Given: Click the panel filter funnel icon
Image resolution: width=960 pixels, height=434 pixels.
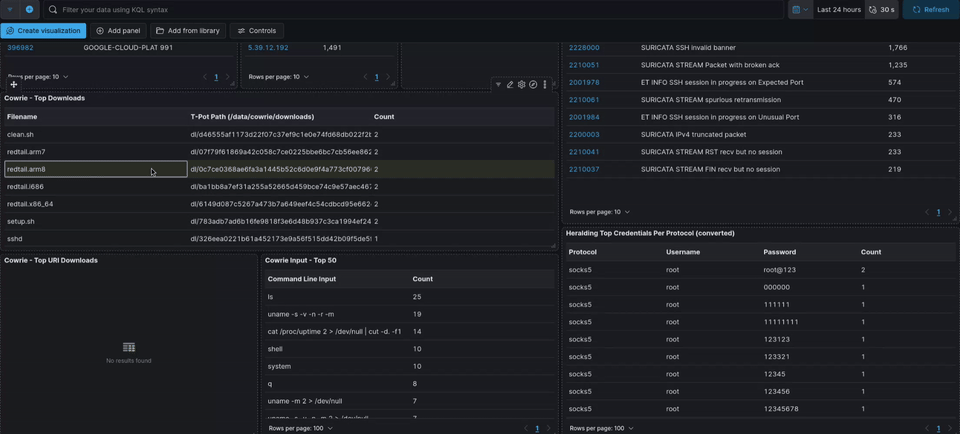Looking at the screenshot, I should coord(498,85).
